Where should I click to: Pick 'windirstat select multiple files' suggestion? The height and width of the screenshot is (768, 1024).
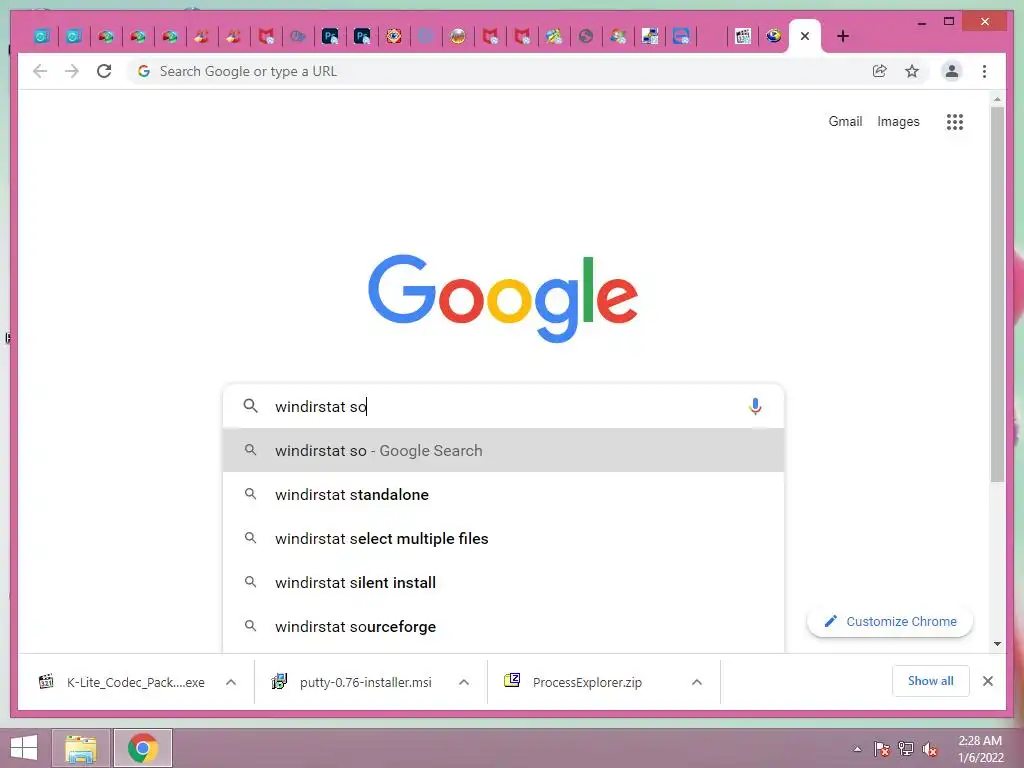point(503,538)
